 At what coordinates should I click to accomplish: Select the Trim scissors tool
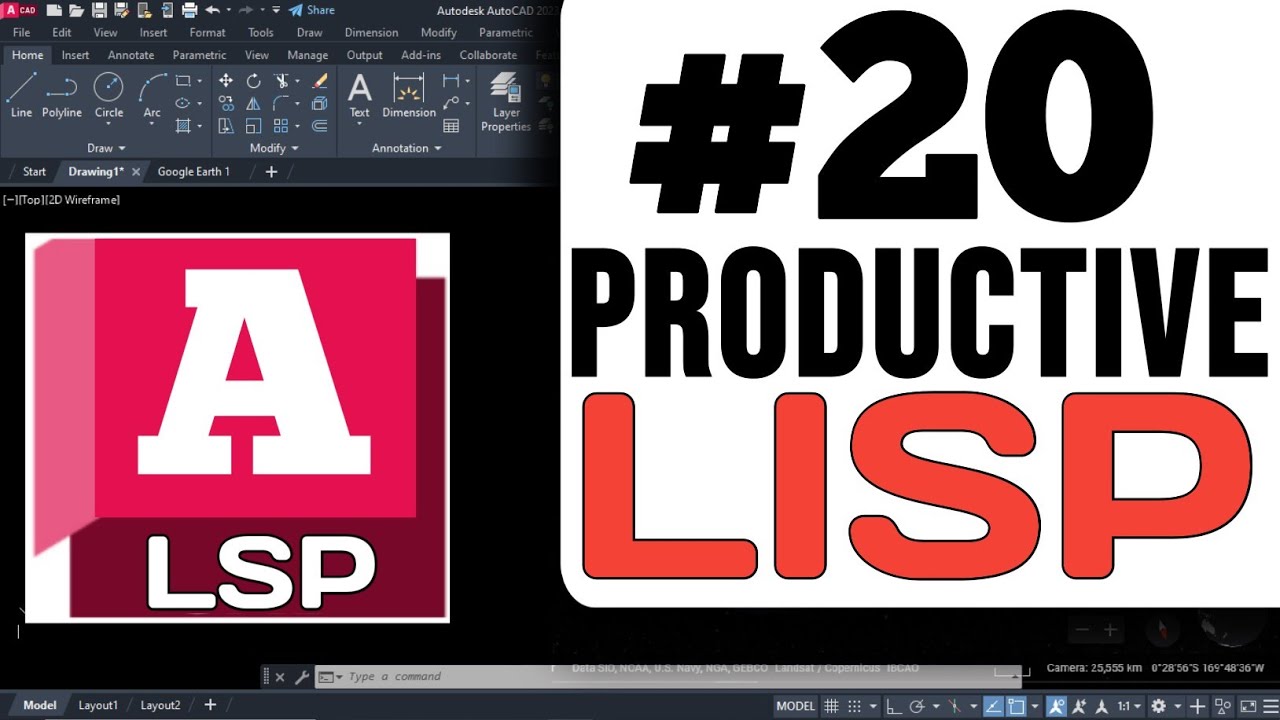(x=282, y=80)
